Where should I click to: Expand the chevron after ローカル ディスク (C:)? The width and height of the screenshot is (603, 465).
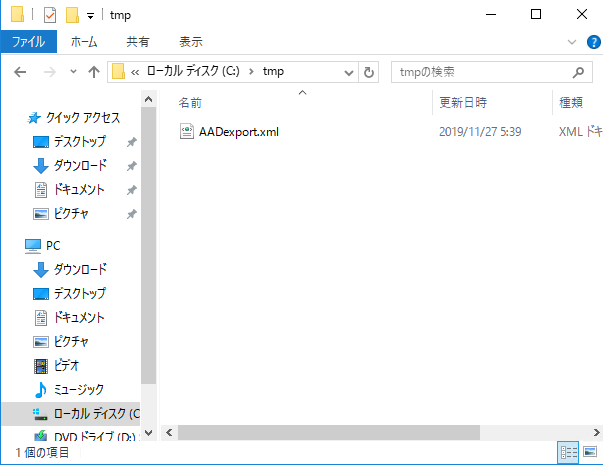coord(252,72)
